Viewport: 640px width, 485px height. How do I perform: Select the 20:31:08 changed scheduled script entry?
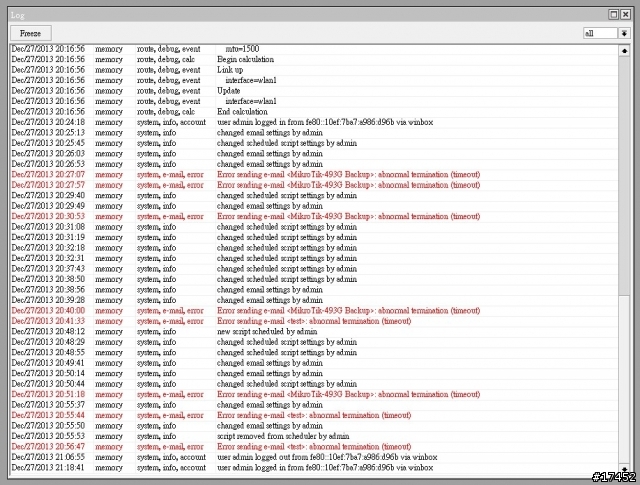point(314,227)
